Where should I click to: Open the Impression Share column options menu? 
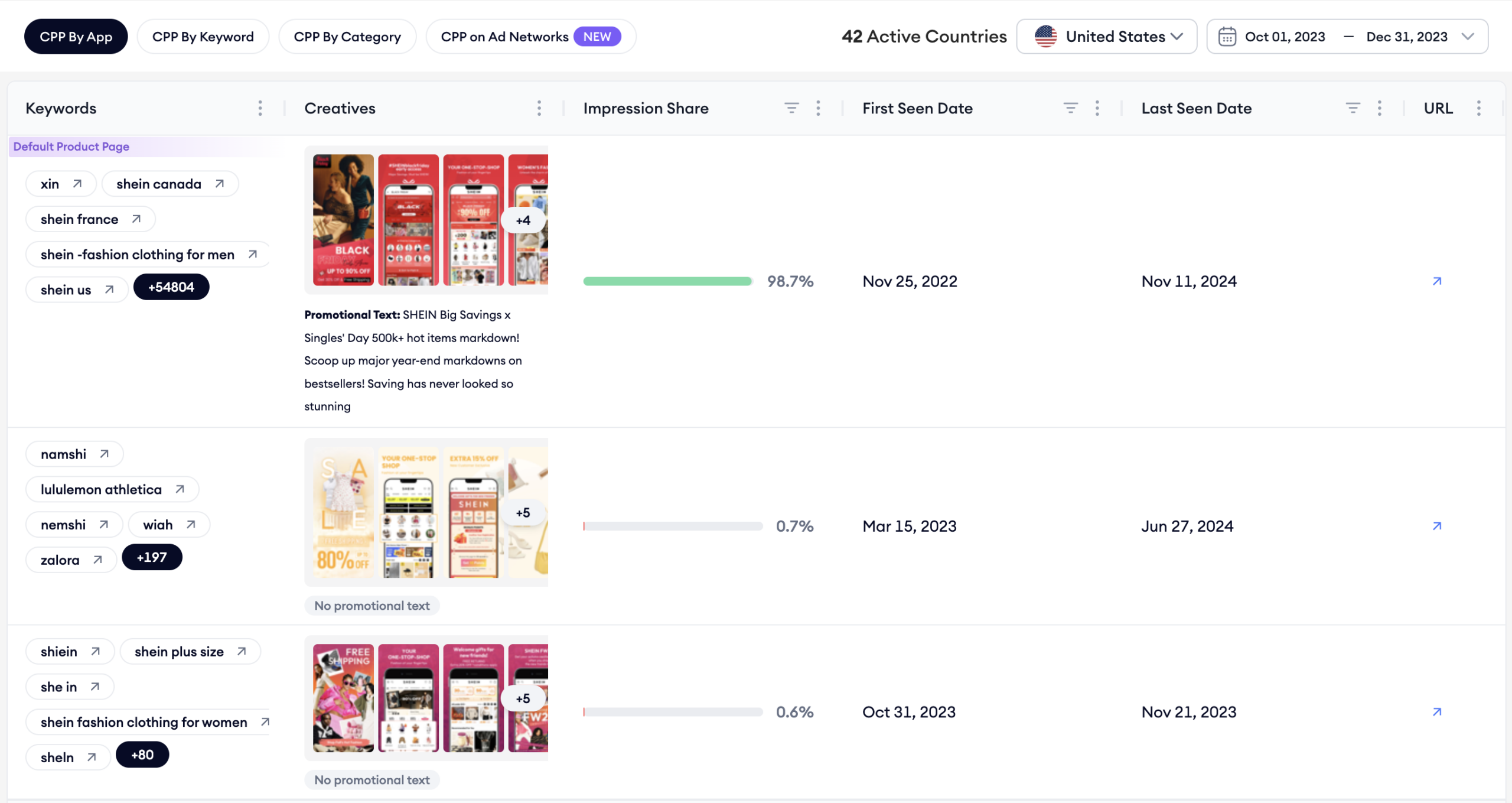click(818, 108)
